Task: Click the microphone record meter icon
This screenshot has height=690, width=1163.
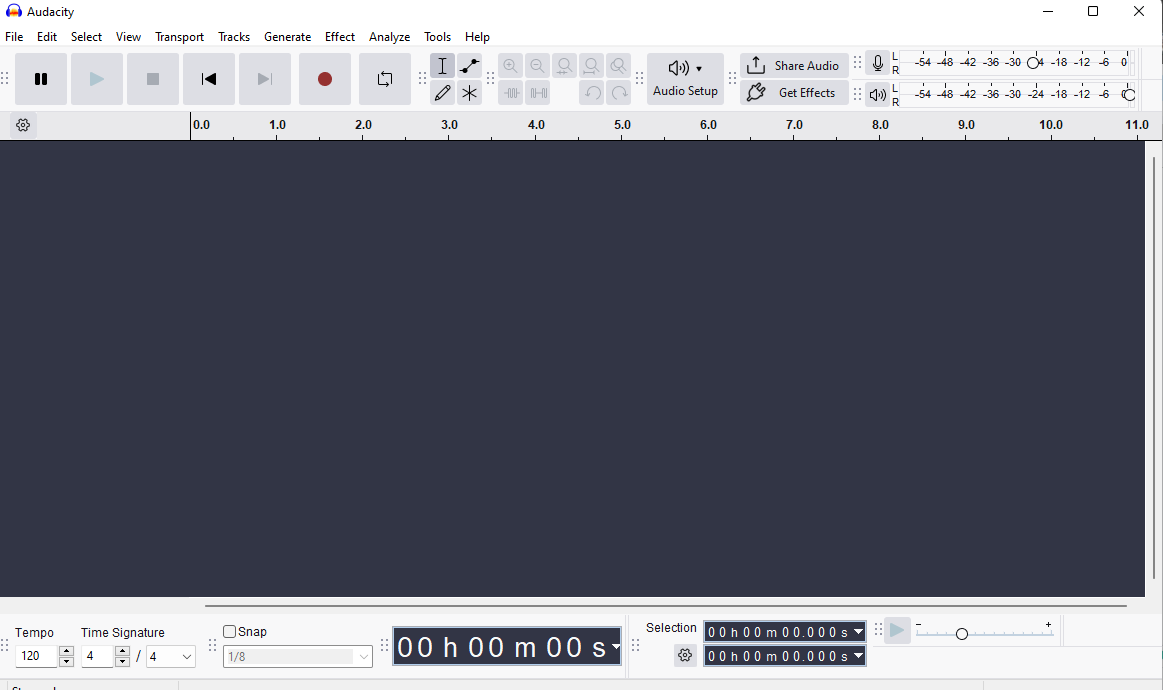Action: (x=877, y=64)
